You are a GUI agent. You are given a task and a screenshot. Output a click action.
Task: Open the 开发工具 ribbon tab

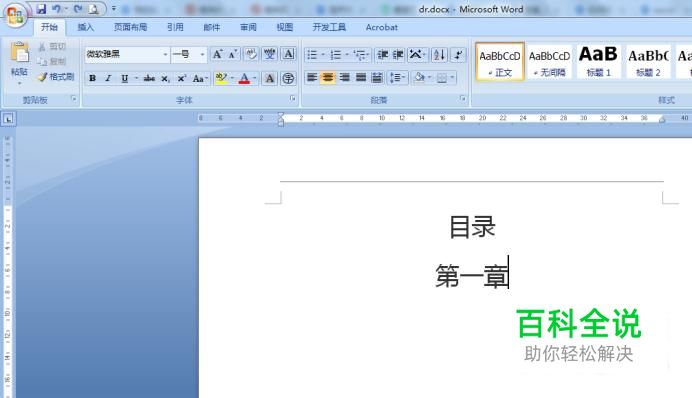click(329, 27)
